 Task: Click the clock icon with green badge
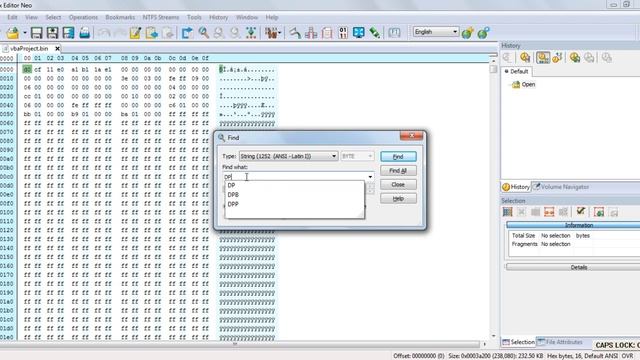point(575,58)
